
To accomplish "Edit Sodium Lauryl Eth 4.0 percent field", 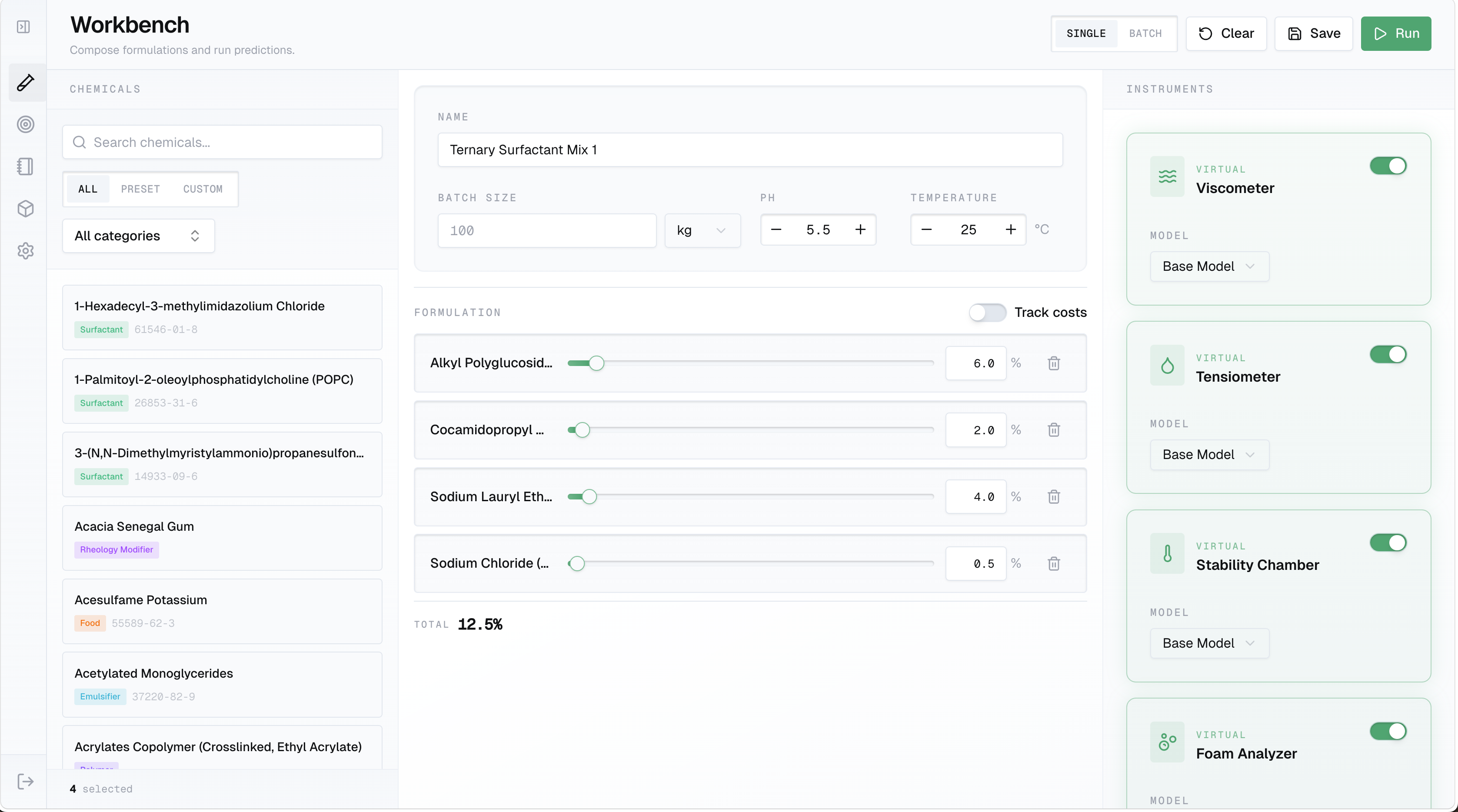I will (976, 497).
